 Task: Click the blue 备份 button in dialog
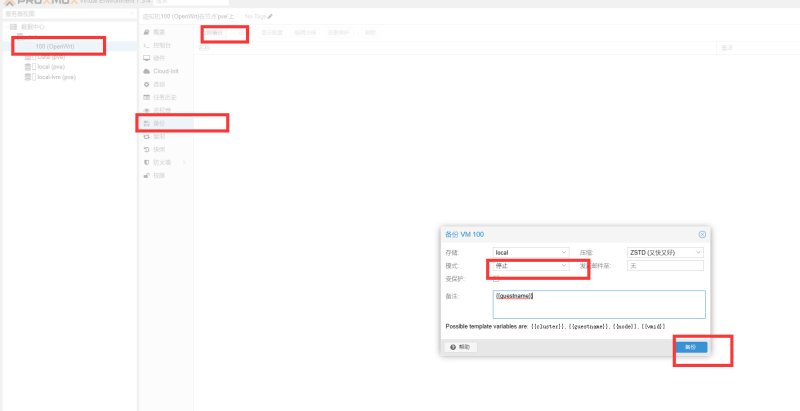point(690,347)
